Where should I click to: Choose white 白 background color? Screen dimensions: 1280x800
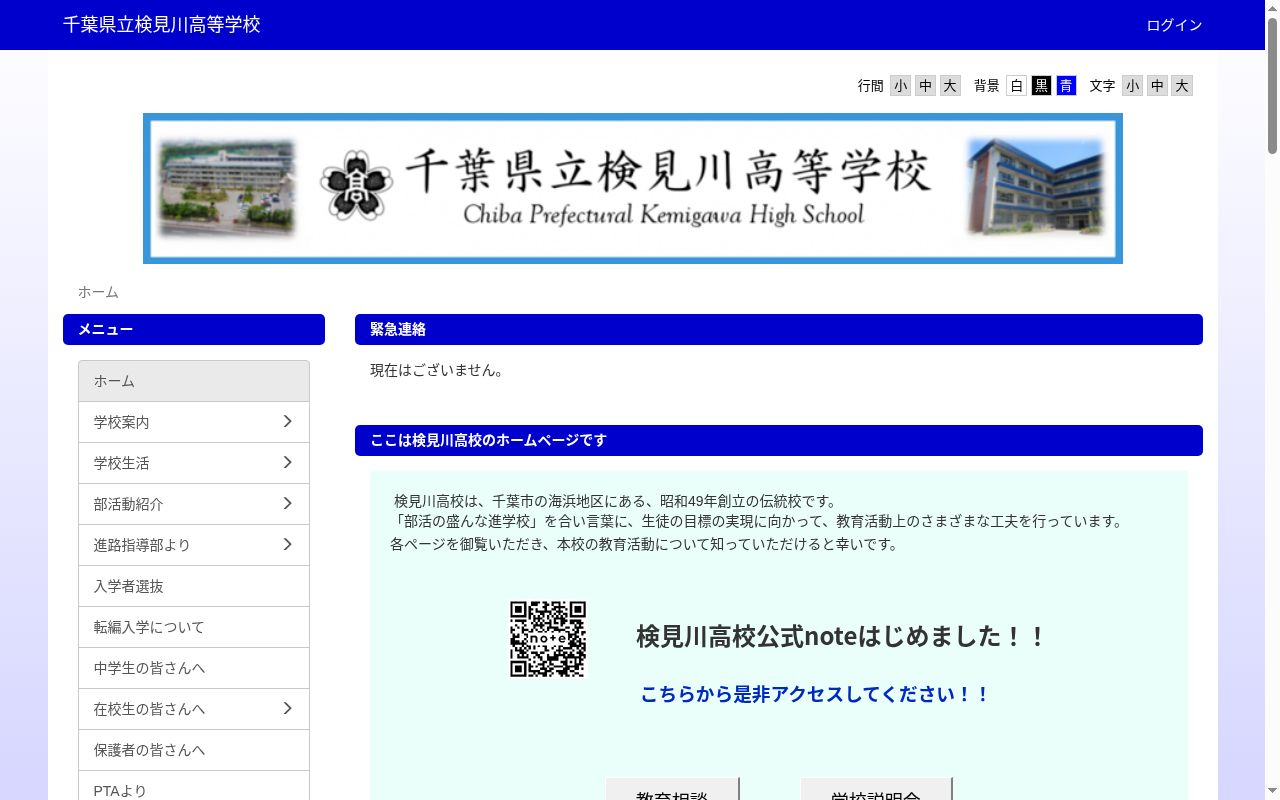1016,86
